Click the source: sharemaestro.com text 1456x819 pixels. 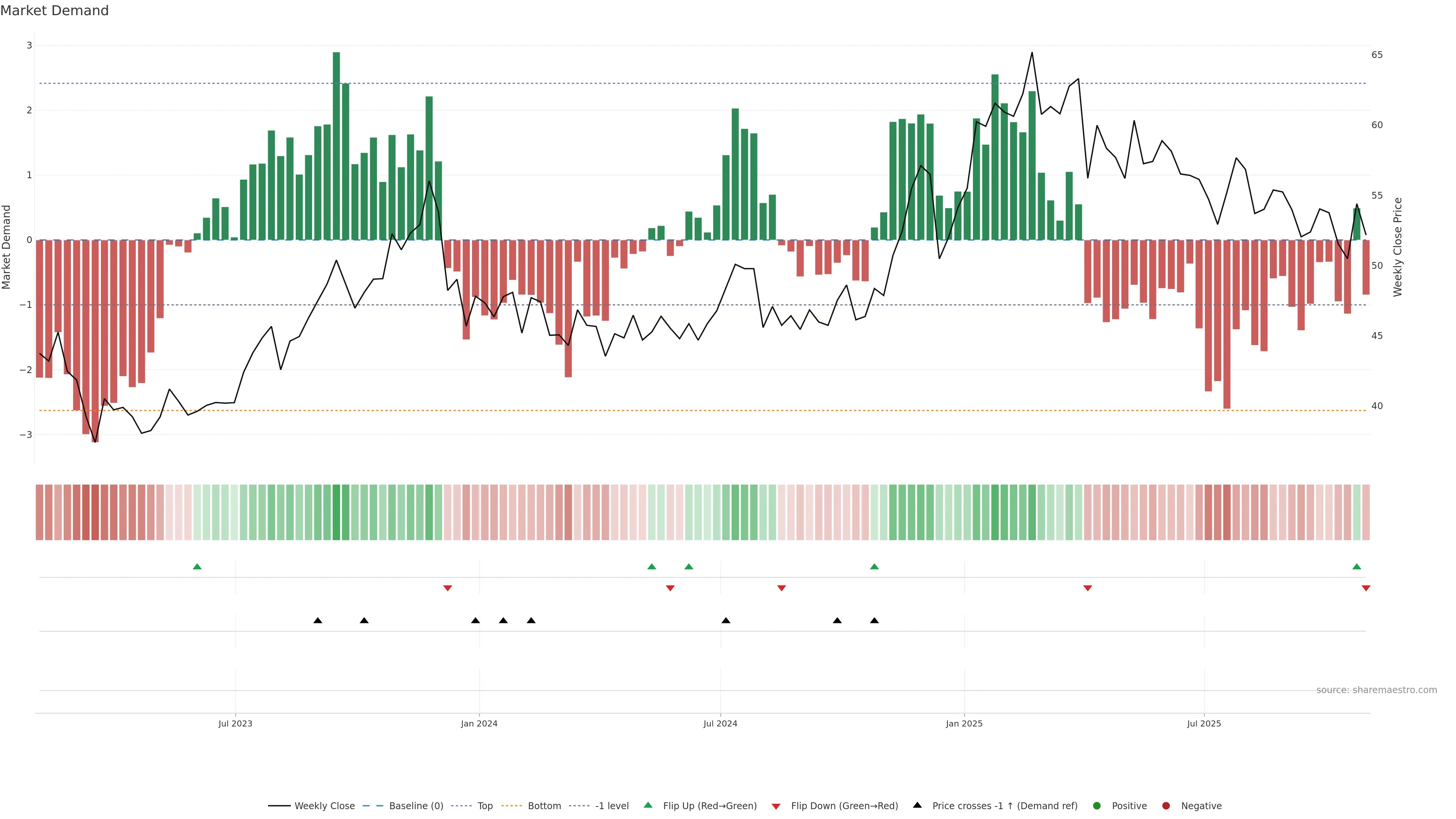[x=1376, y=690]
